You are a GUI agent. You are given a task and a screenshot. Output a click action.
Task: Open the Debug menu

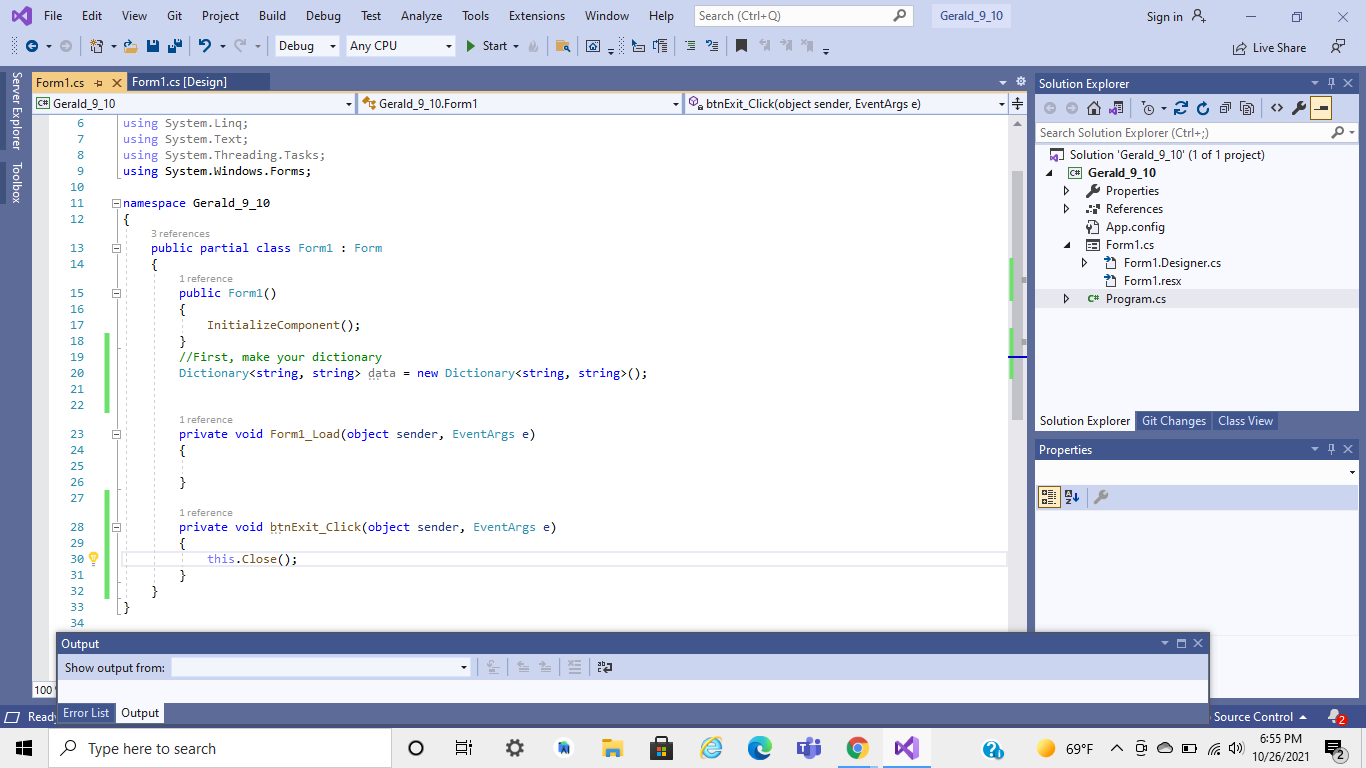pyautogui.click(x=322, y=15)
